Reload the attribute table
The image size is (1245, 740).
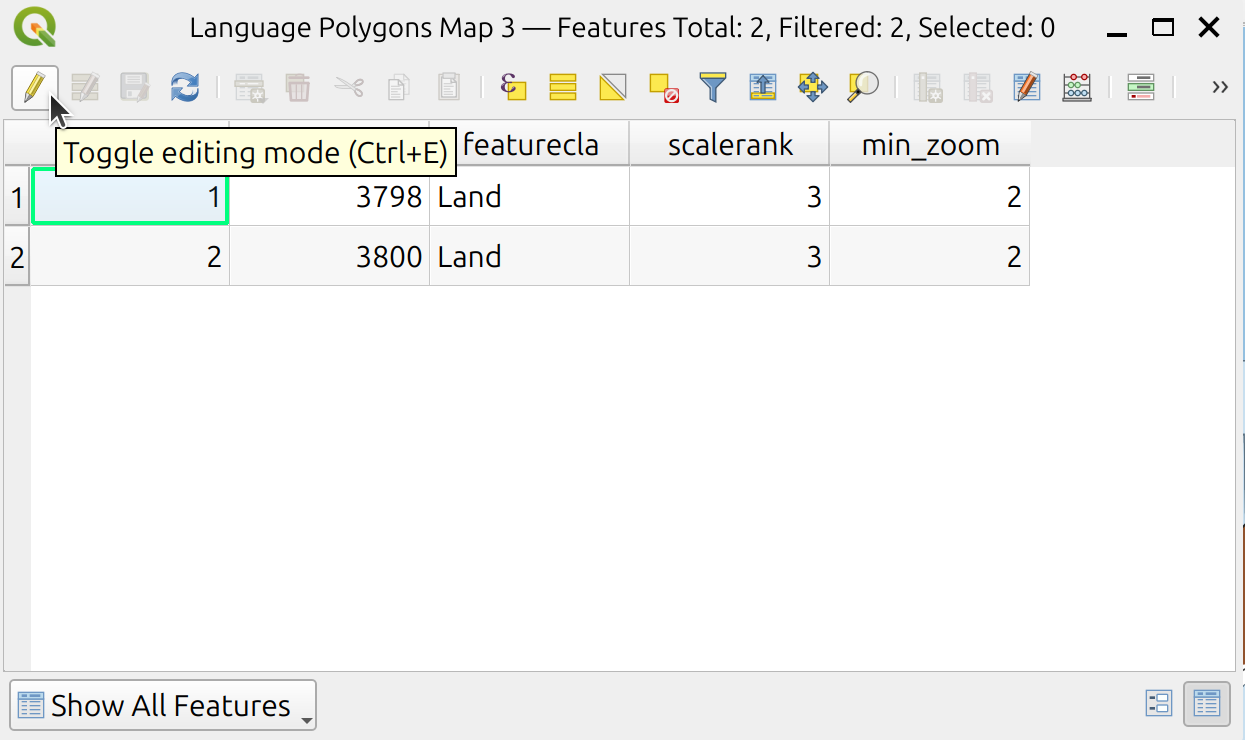click(x=184, y=87)
